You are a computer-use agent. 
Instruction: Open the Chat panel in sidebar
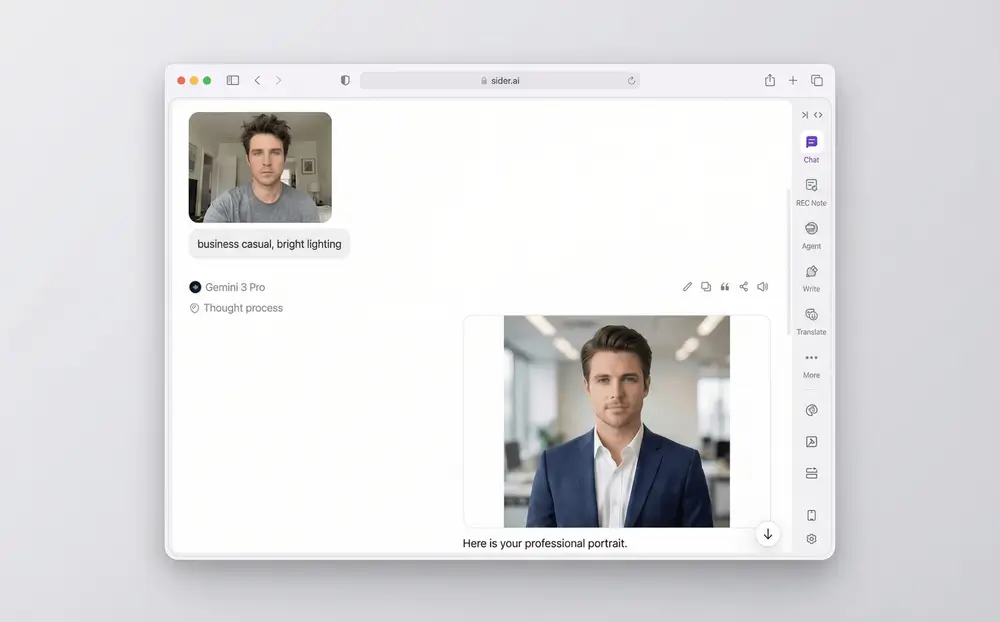[811, 148]
